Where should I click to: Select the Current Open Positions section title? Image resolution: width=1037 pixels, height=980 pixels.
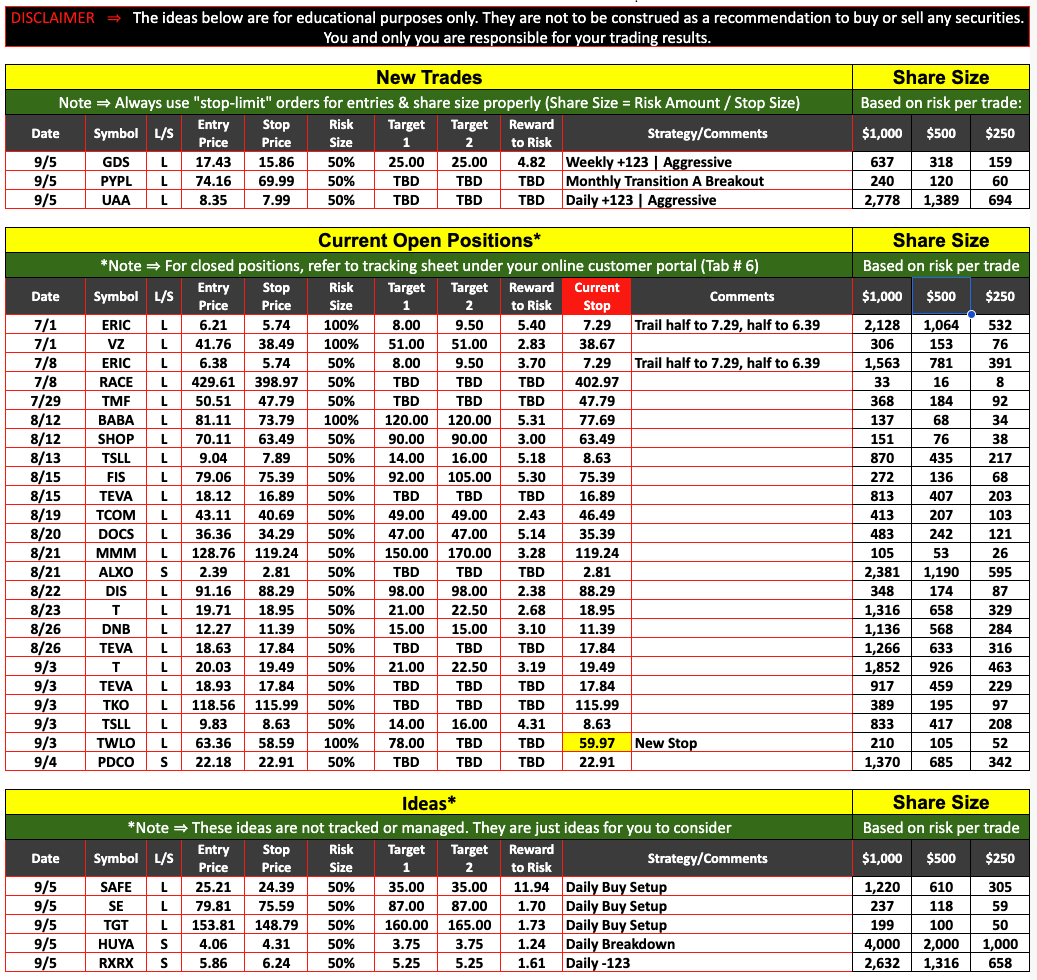pos(428,240)
